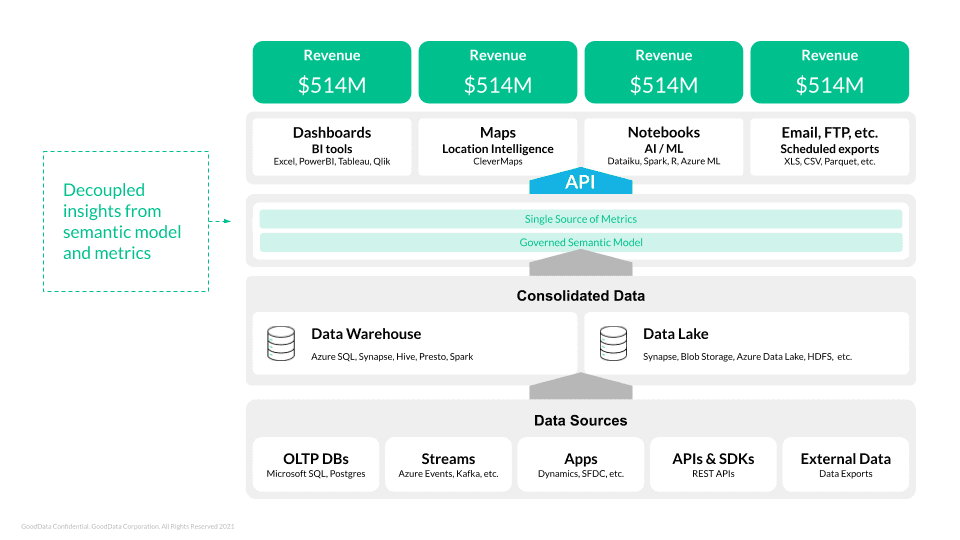Select the Streams source card

click(448, 464)
